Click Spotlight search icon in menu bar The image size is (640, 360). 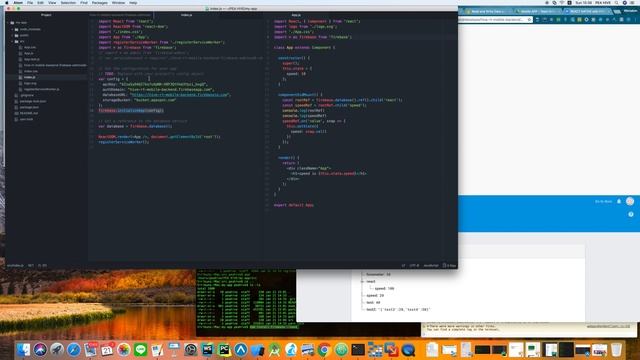(616, 3)
